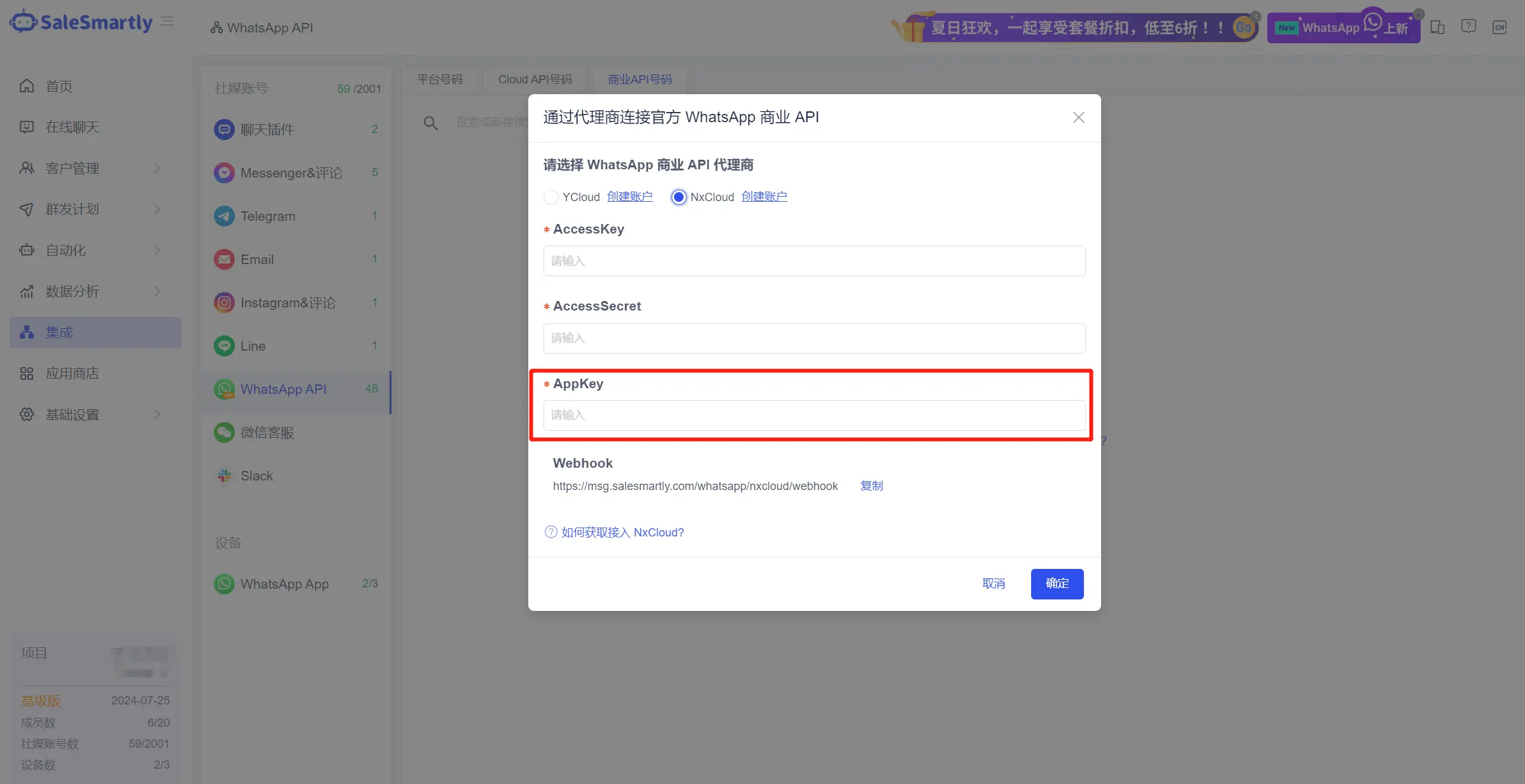
Task: Expand the 基础设置 sidebar section
Action: pos(158,414)
